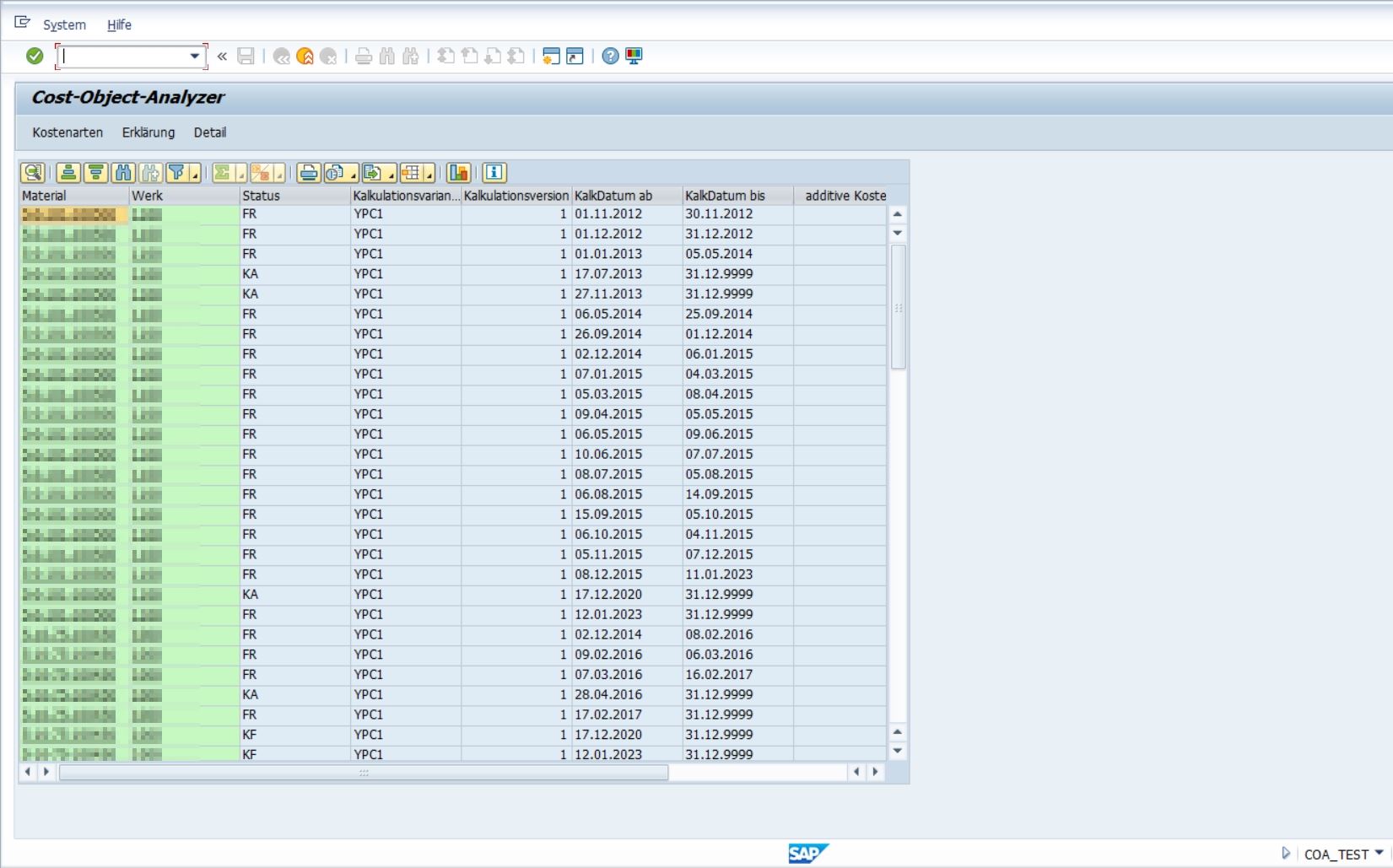This screenshot has height=868, width=1393.
Task: Click the top scroll up arrow of the grid
Action: 898,214
